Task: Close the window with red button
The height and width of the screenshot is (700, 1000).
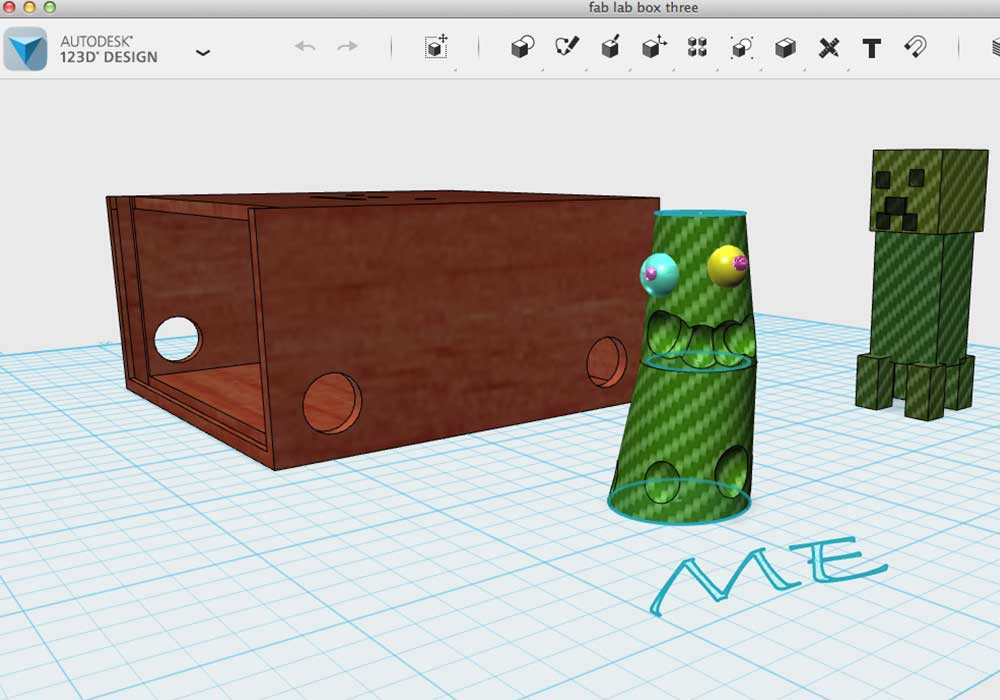Action: click(x=9, y=7)
